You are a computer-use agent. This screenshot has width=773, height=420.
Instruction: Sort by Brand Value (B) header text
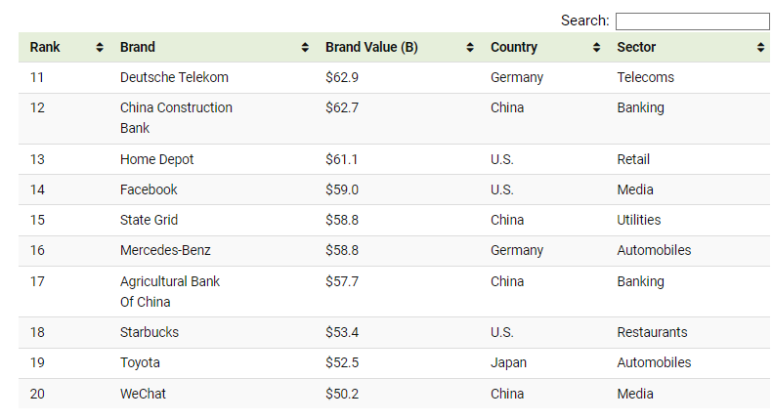point(372,47)
